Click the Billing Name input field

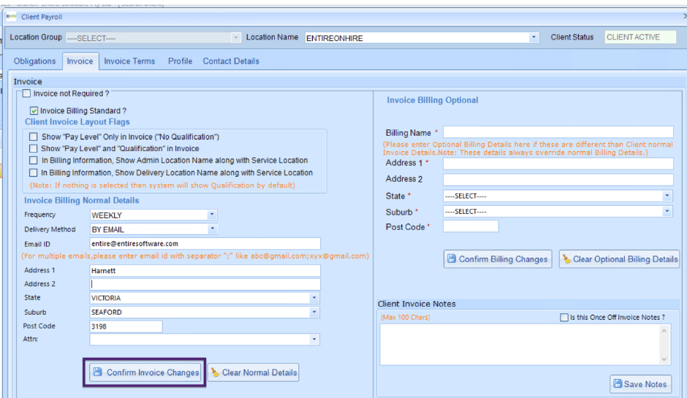tap(558, 132)
